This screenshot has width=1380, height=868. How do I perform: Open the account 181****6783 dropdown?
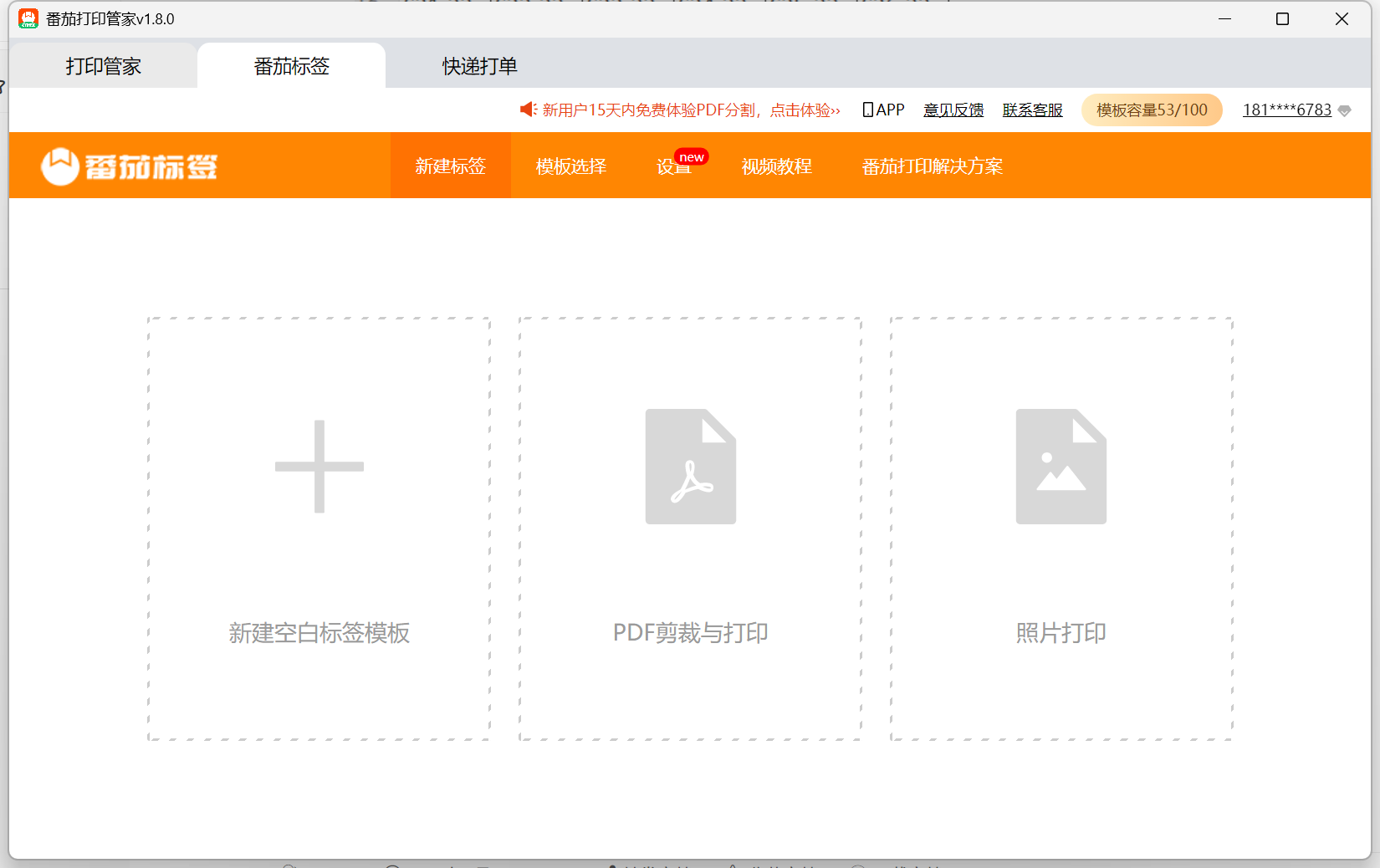coord(1287,110)
